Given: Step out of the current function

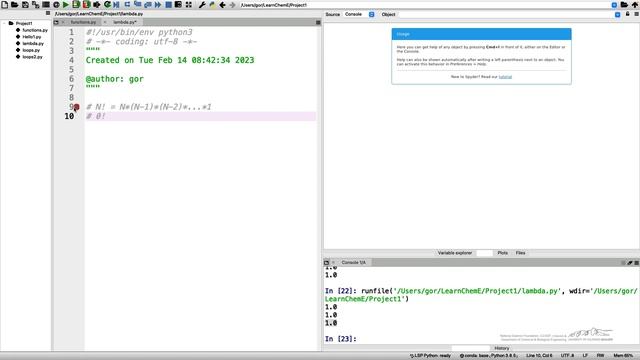Looking at the screenshot, I should pos(148,4).
